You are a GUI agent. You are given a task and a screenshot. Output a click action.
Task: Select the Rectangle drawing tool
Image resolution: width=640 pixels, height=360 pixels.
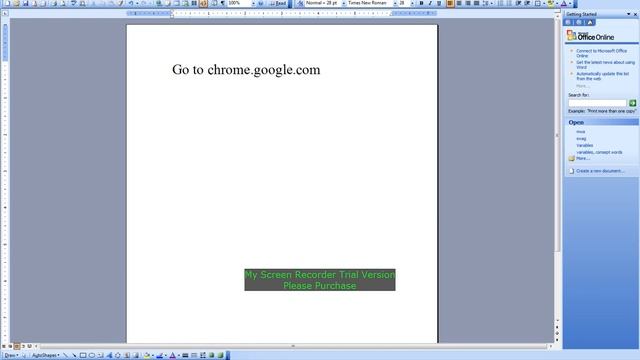(x=83, y=356)
